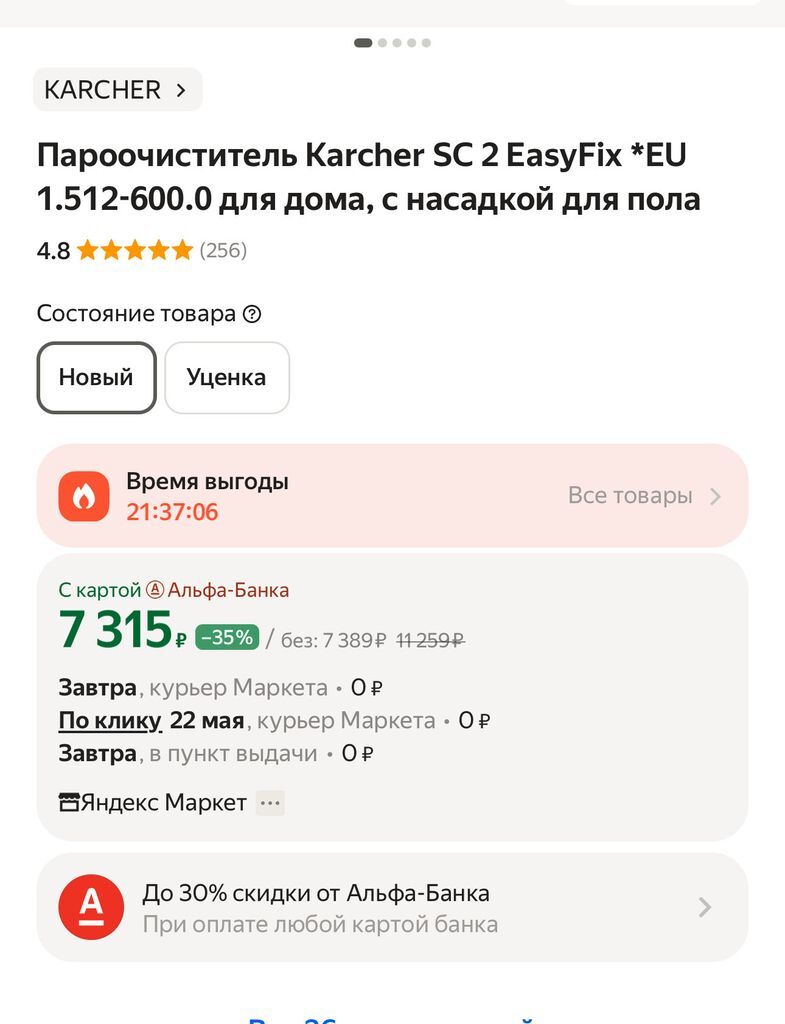
Task: Select the Уценка condition option
Action: (x=227, y=377)
